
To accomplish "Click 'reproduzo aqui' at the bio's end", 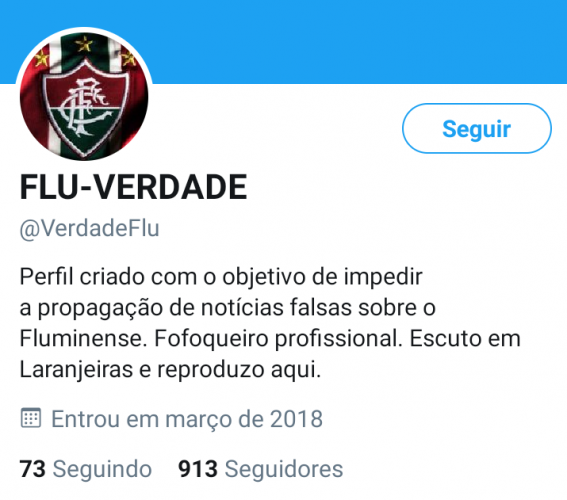I will click(239, 370).
